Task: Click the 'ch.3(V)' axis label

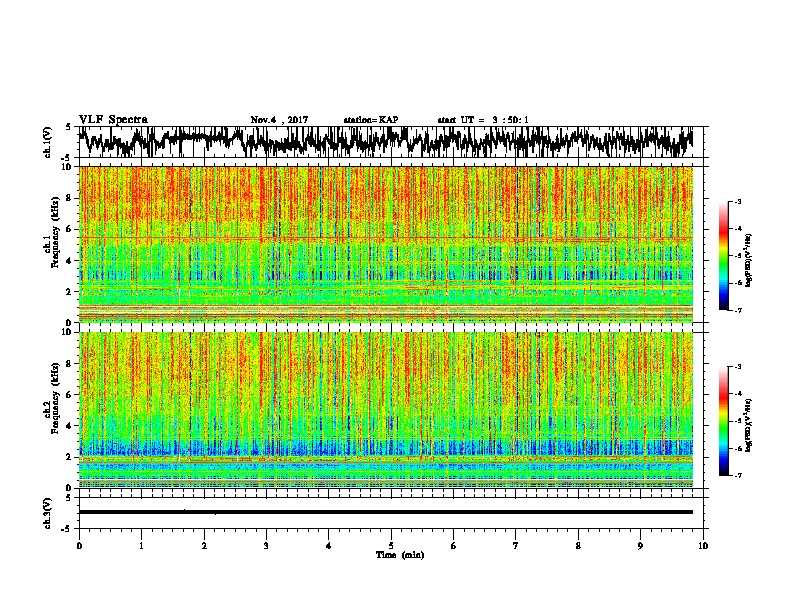Action: pos(47,513)
